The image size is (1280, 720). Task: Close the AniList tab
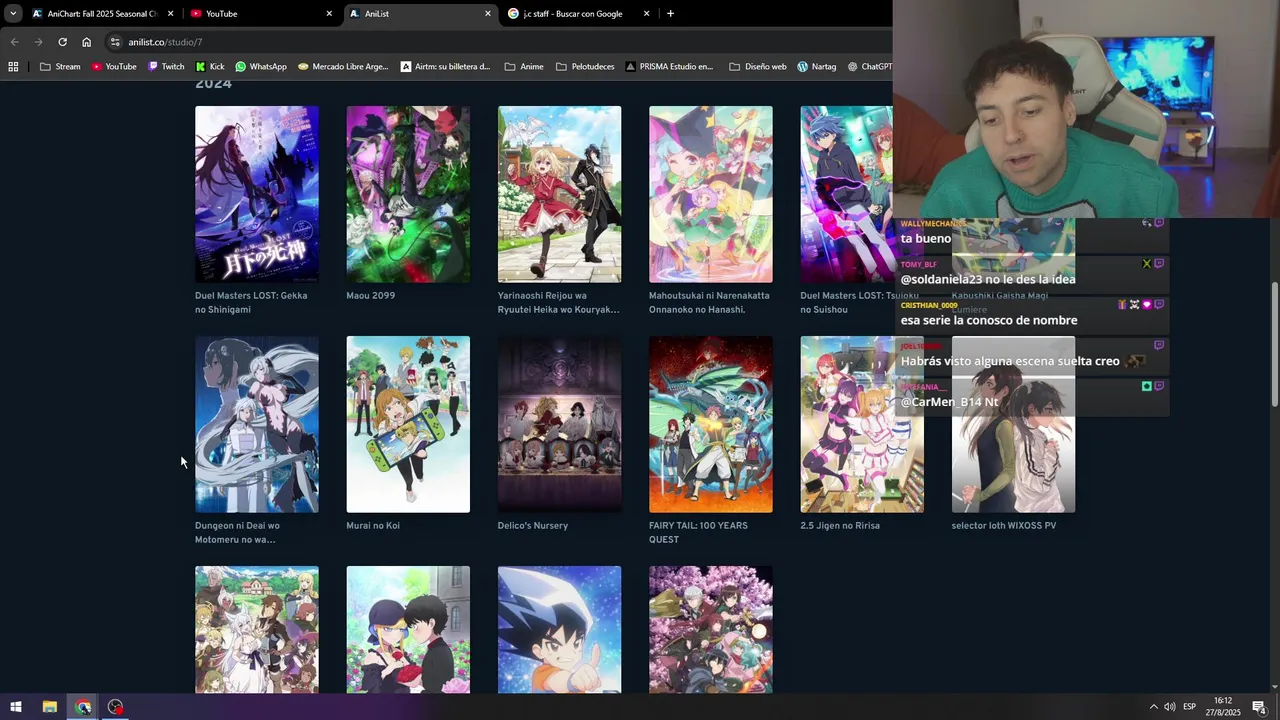(488, 14)
